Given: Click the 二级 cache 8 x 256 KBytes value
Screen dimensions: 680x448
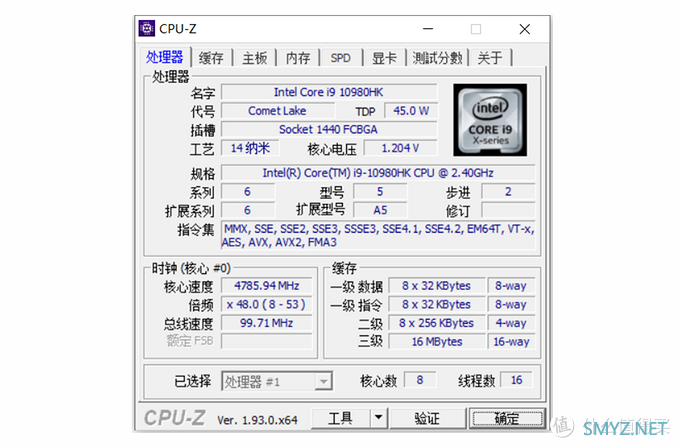Looking at the screenshot, I should click(x=436, y=323).
